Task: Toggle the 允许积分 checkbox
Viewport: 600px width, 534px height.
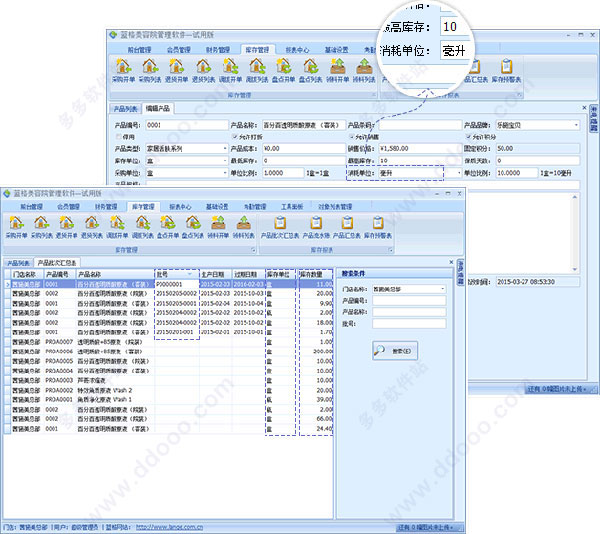Action: point(468,137)
